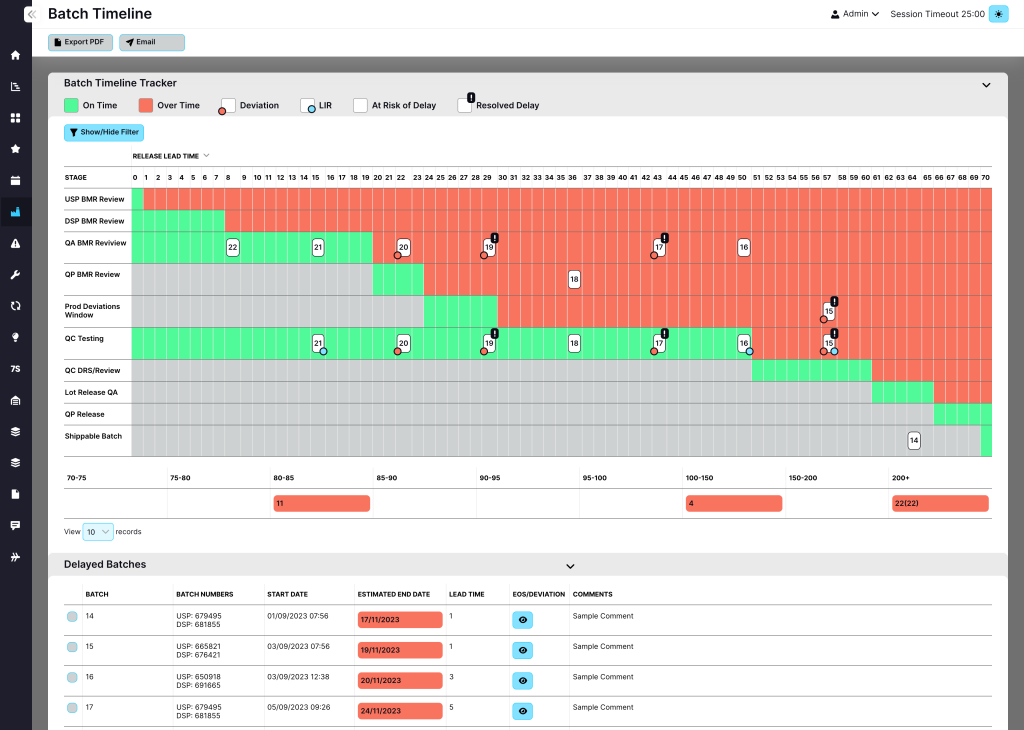The height and width of the screenshot is (730, 1024).
Task: Select checkbox for batch 15 row
Action: click(72, 647)
